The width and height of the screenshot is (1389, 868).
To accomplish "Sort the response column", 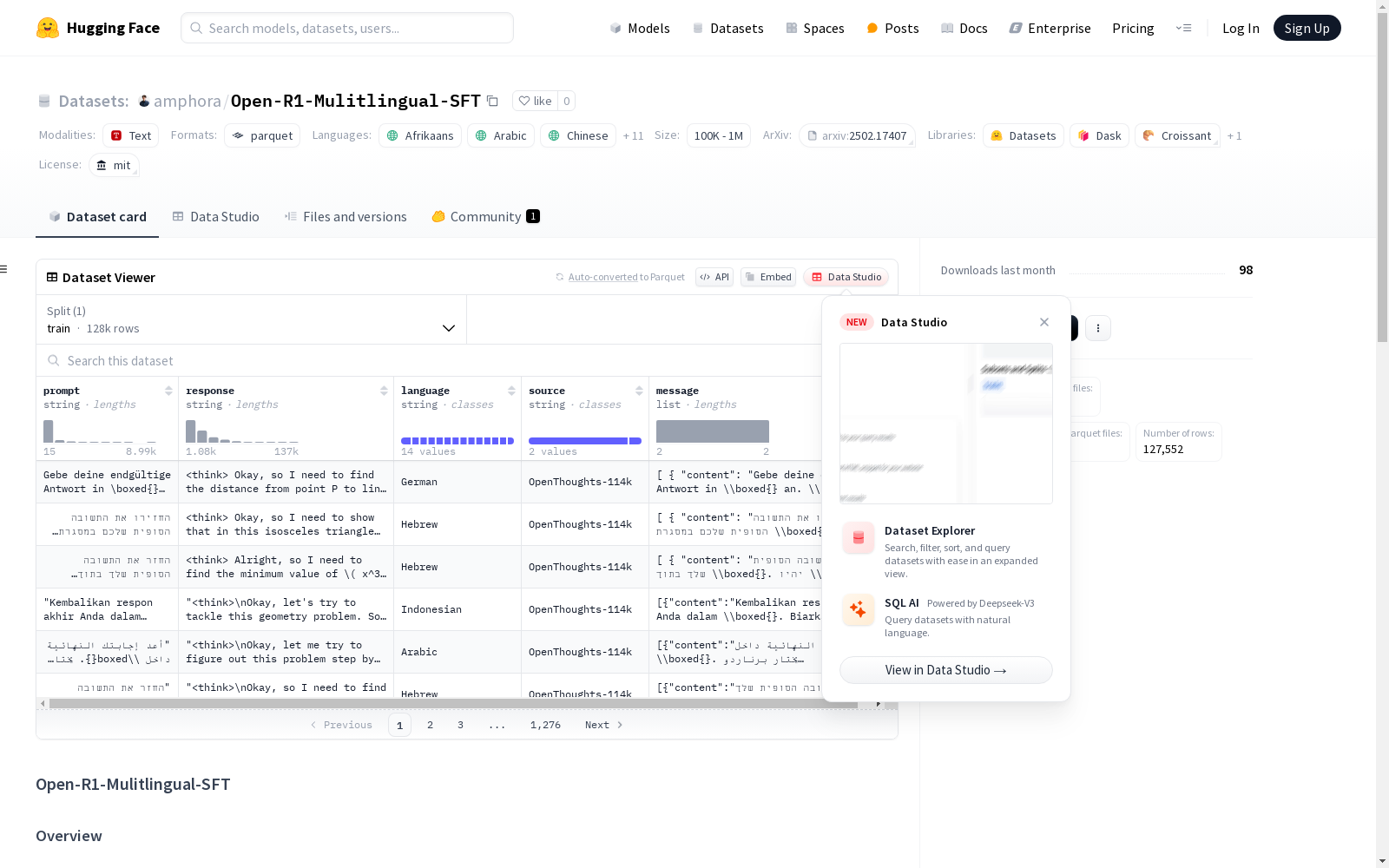I will click(x=384, y=391).
